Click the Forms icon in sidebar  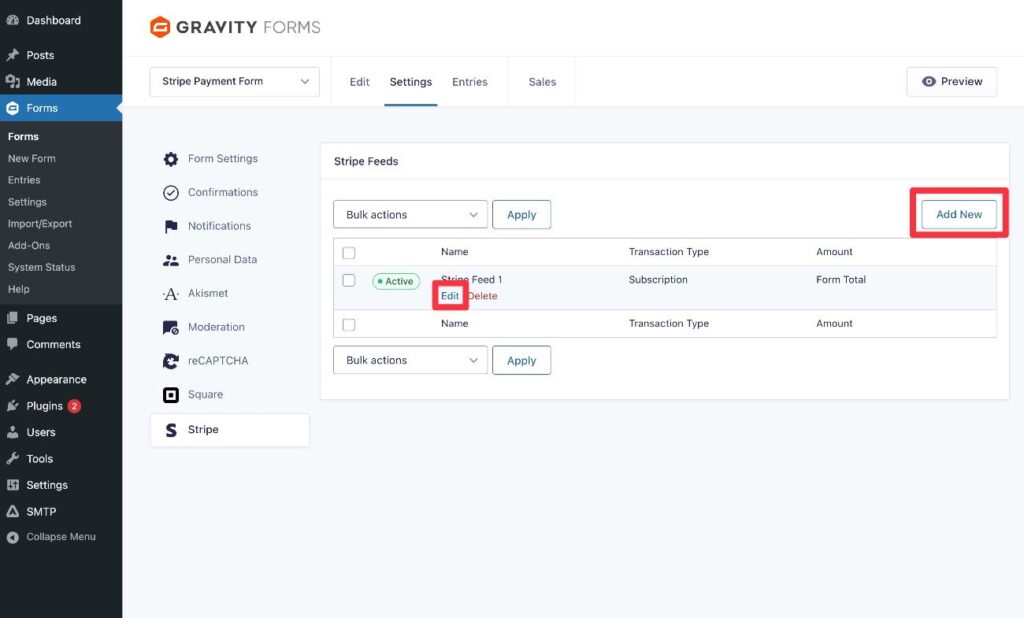click(12, 108)
